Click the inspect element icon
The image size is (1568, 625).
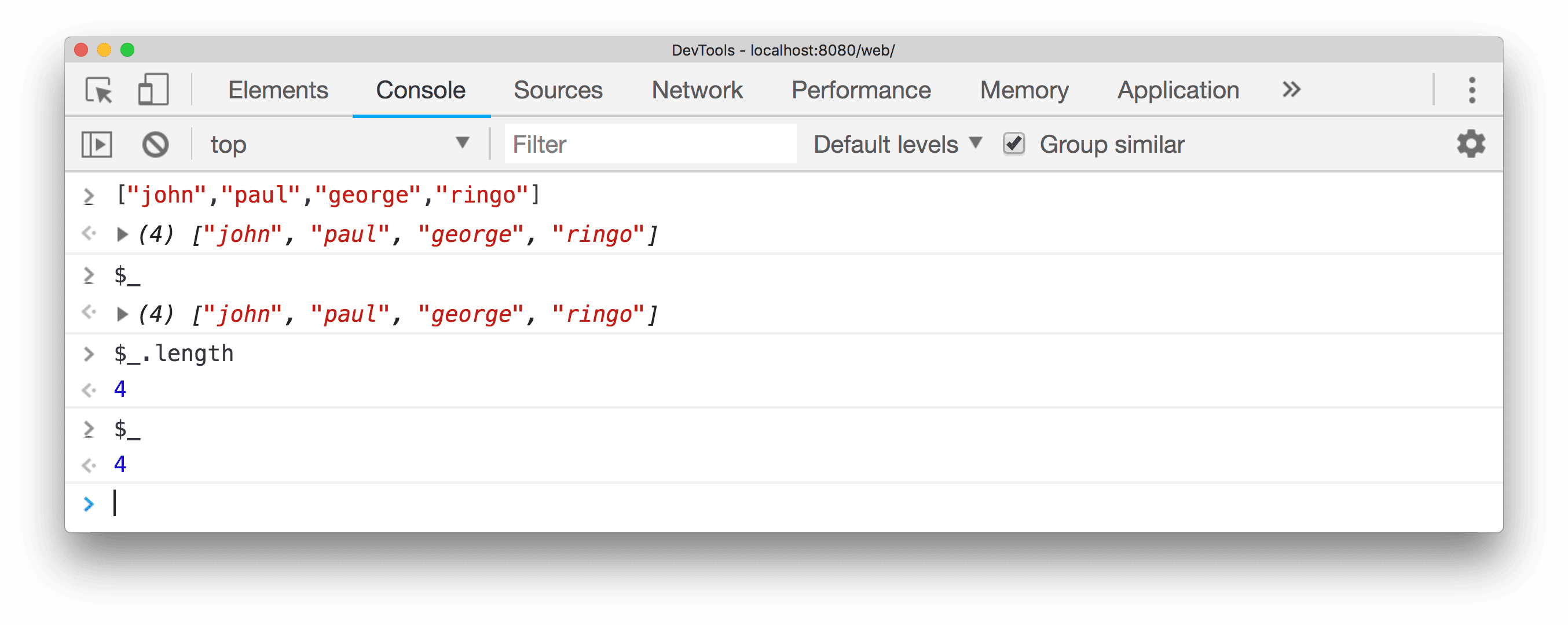click(x=100, y=90)
